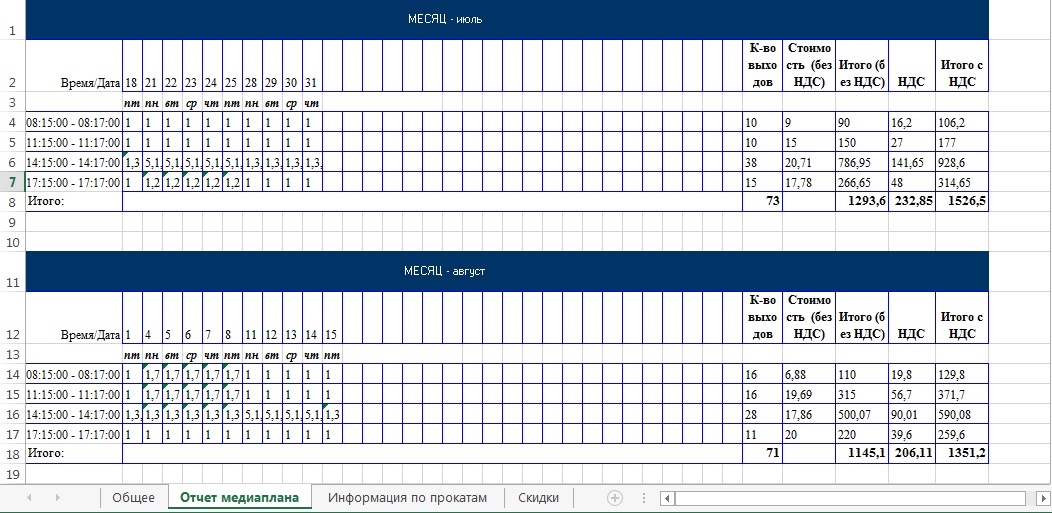Open the Общее sheet tab
This screenshot has height=513, width=1052.
pyautogui.click(x=133, y=498)
